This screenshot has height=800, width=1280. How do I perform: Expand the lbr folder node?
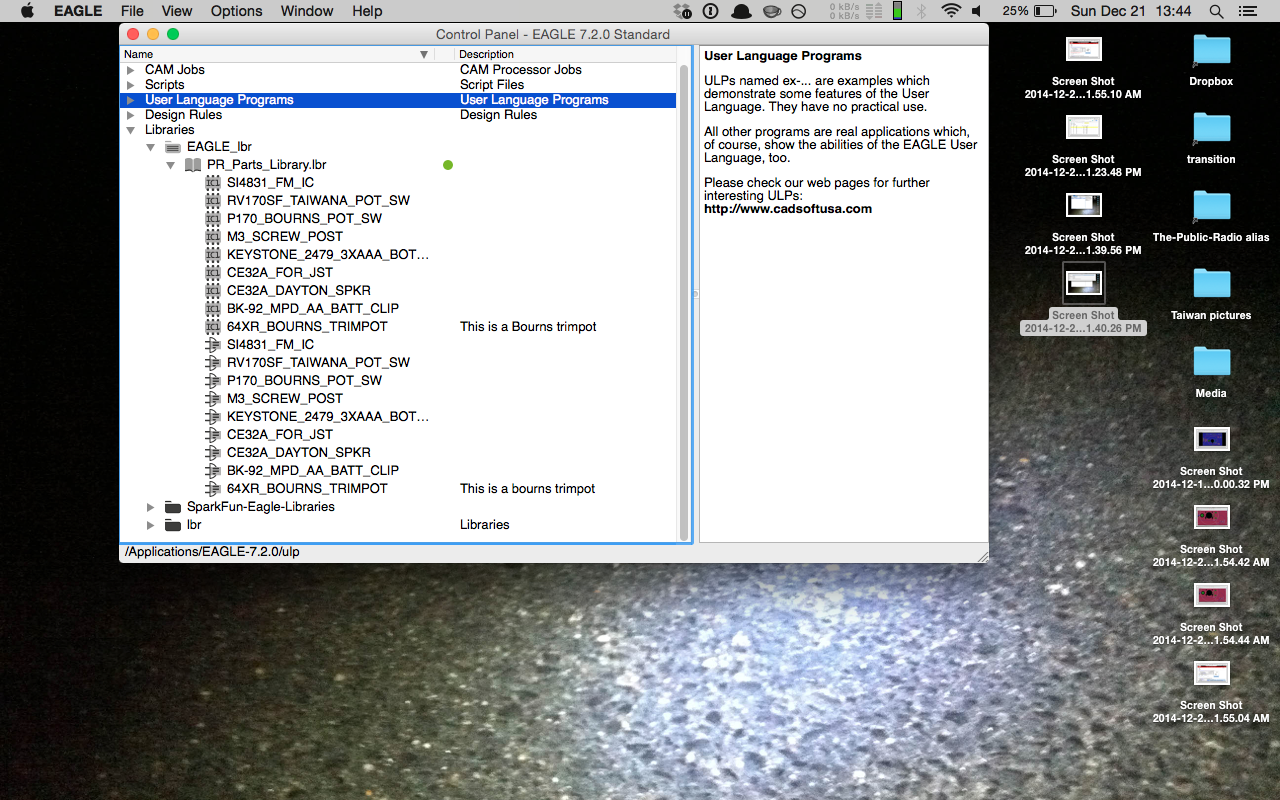tap(150, 524)
